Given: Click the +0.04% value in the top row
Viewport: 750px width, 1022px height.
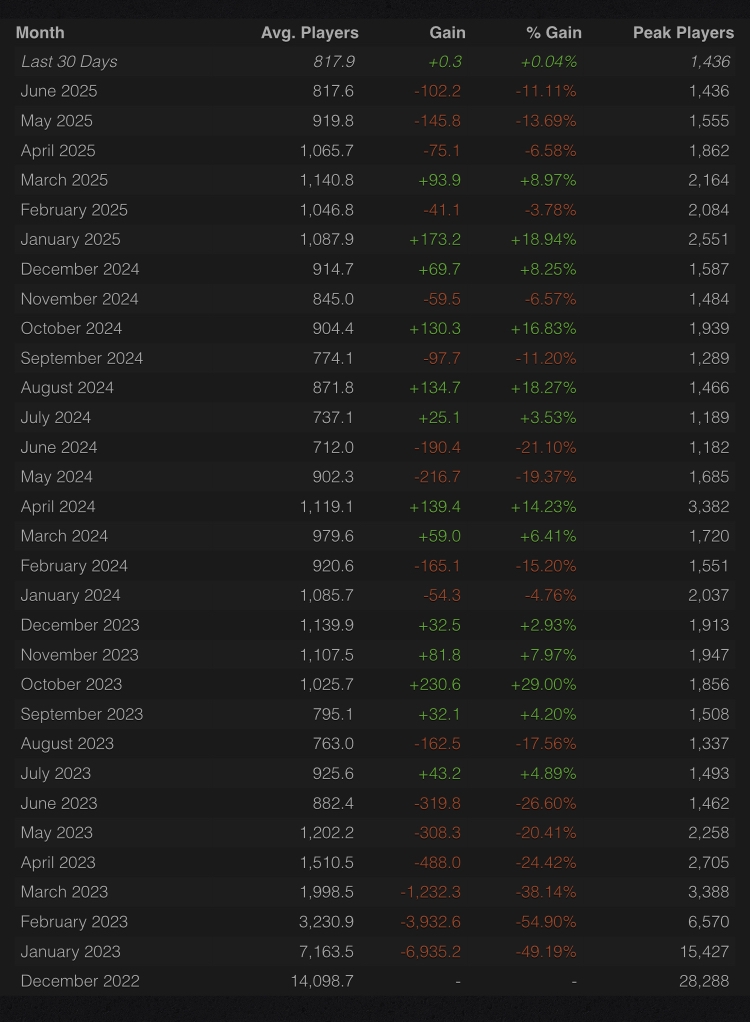Looking at the screenshot, I should [548, 61].
